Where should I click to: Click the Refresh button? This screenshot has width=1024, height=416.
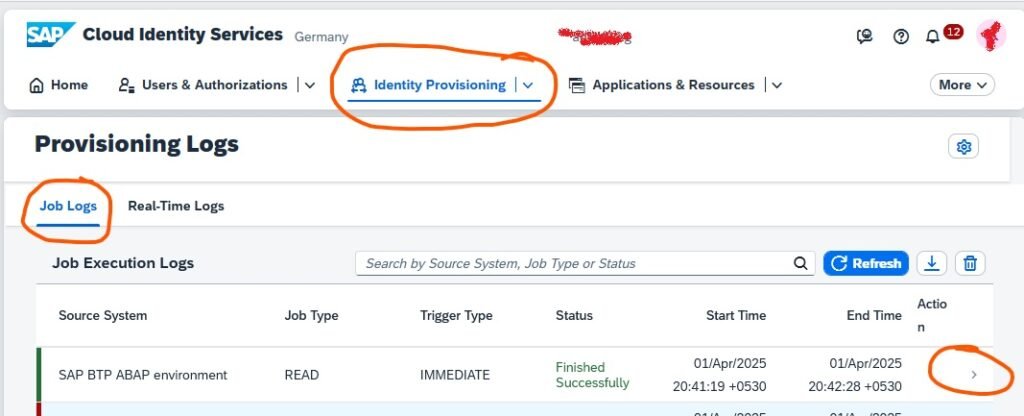coord(866,264)
